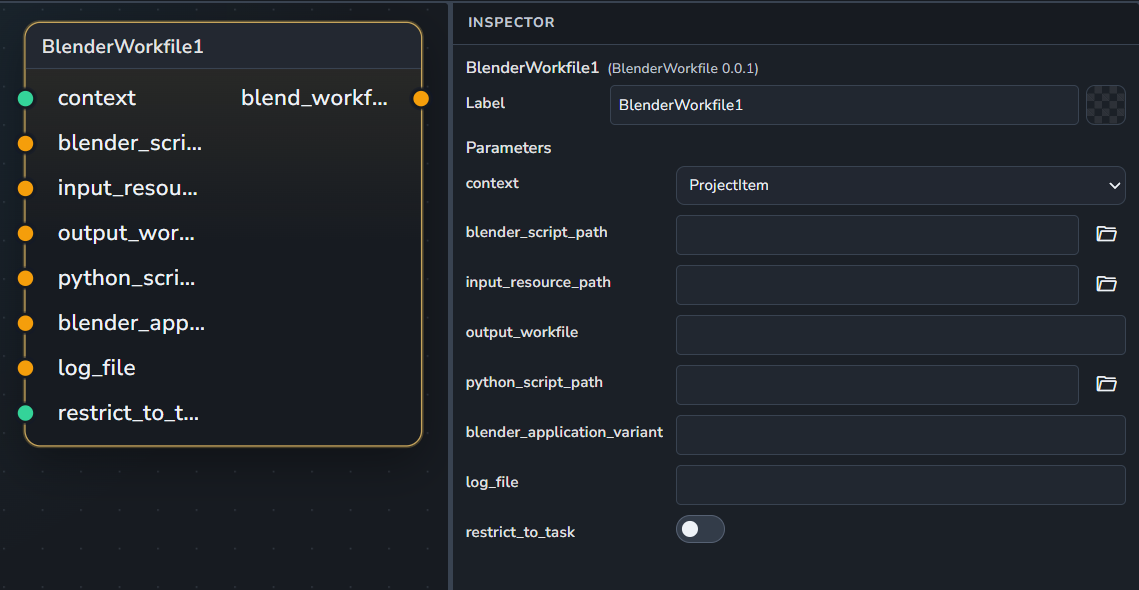Click the "(BlenderWorkfile 0.0.1)" version text
Image resolution: width=1139 pixels, height=590 pixels.
[x=683, y=69]
